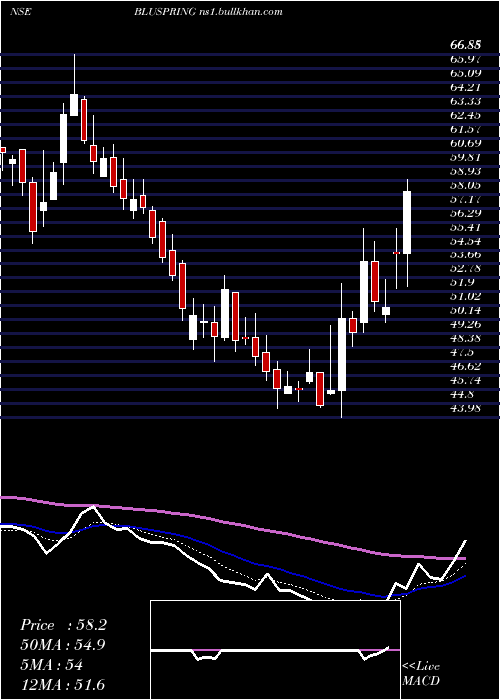Click the 5MA : 54 readout
The height and width of the screenshot is (700, 500).
[x=51, y=665]
